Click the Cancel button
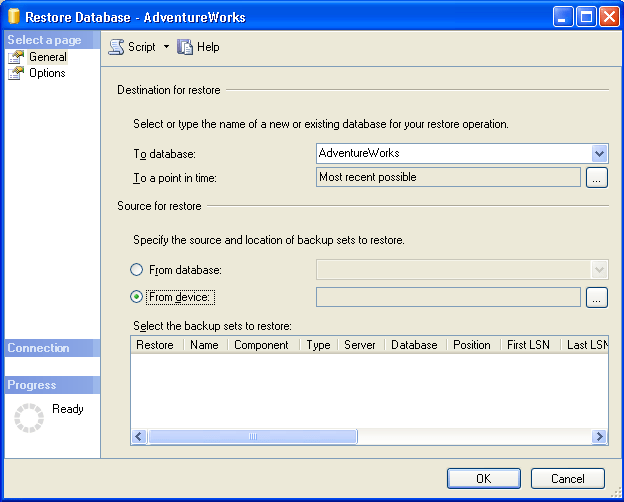This screenshot has width=624, height=502. coord(568,479)
